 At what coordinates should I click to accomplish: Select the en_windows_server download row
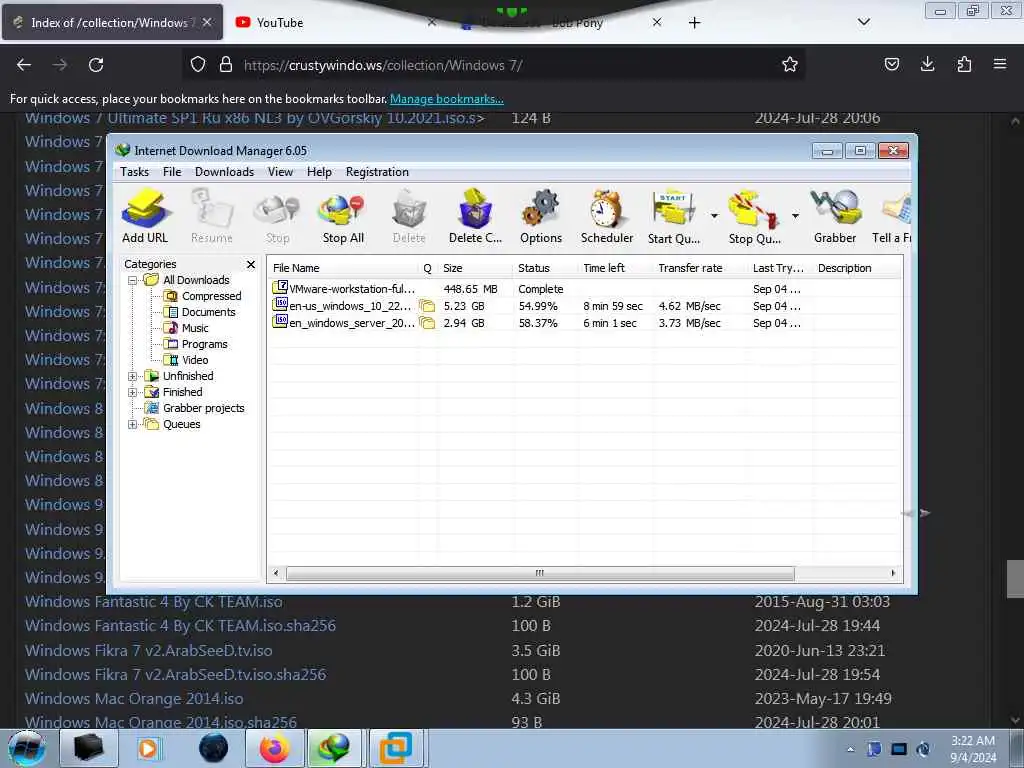pos(584,323)
